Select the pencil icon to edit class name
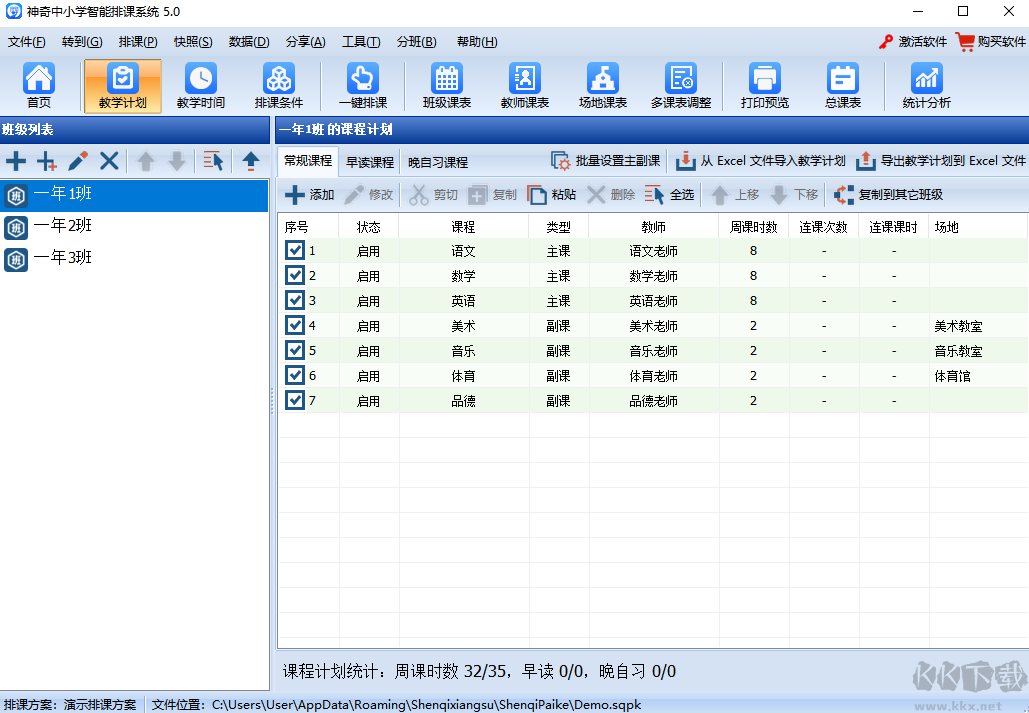This screenshot has height=713, width=1029. tap(77, 160)
